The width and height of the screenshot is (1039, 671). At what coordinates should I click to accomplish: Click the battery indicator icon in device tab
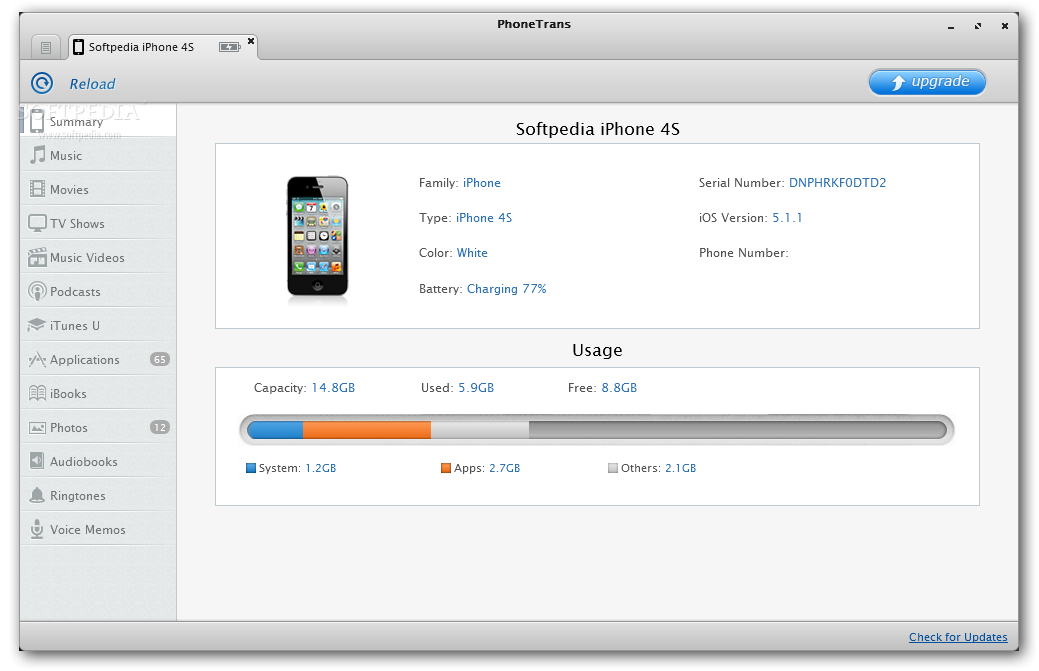tap(230, 47)
